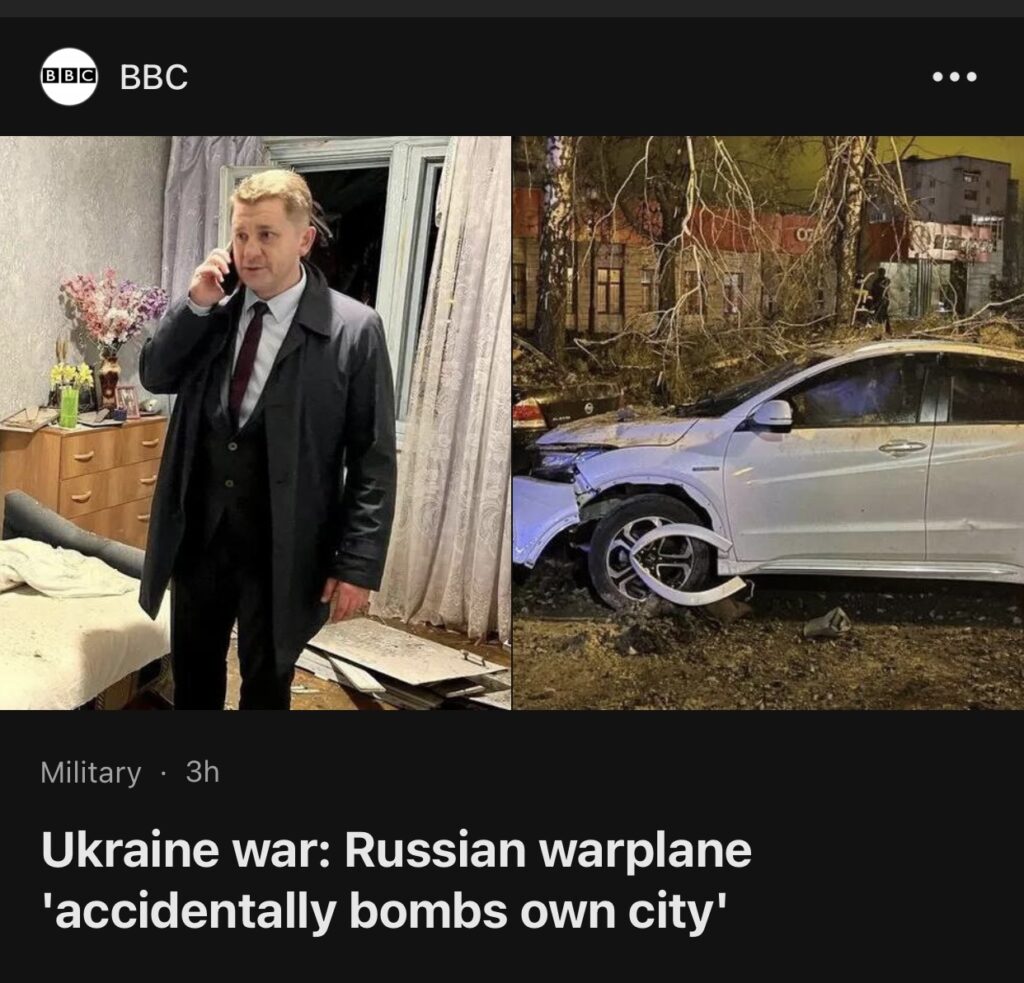The width and height of the screenshot is (1024, 983).
Task: Click the car door handle in photo
Action: (x=901, y=447)
